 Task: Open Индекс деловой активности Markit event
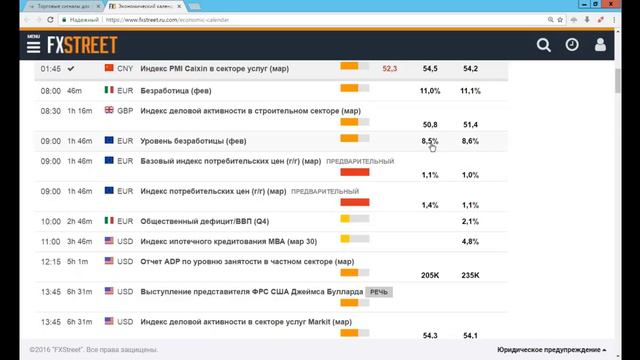tap(246, 322)
